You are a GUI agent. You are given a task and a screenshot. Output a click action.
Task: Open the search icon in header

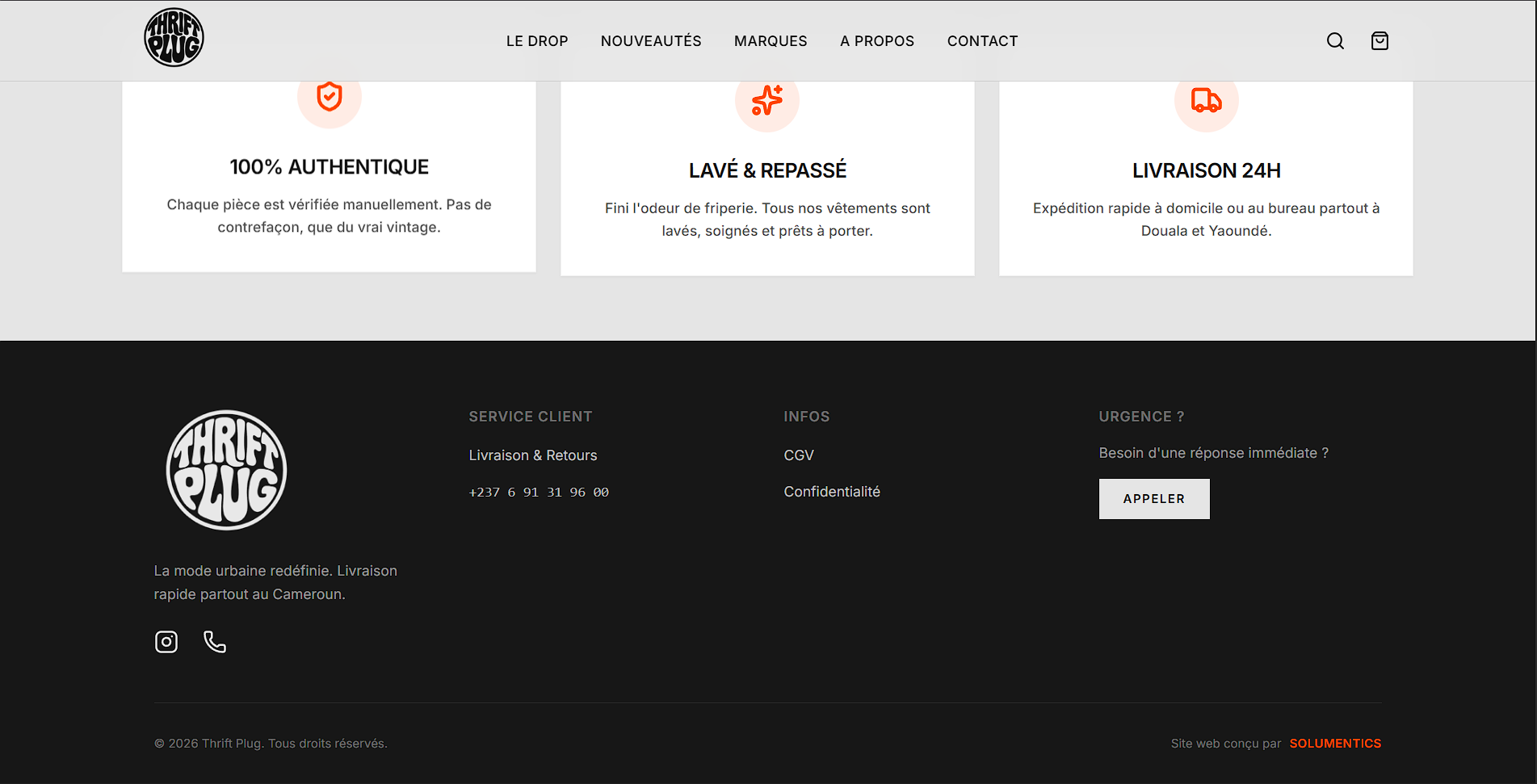(x=1335, y=41)
